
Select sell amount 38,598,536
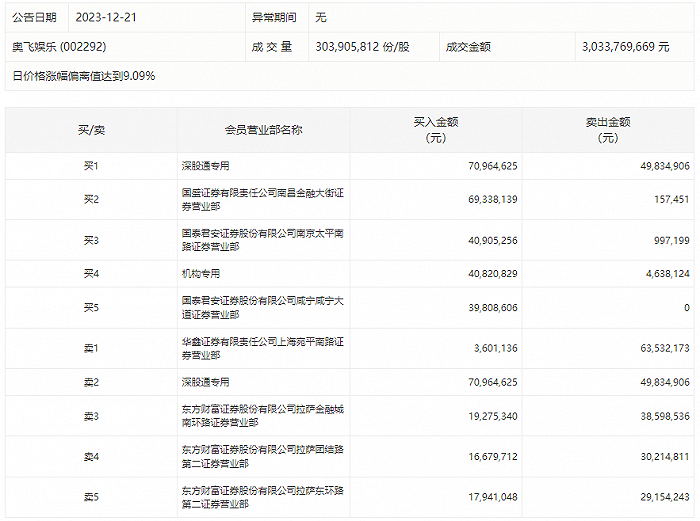pos(665,417)
